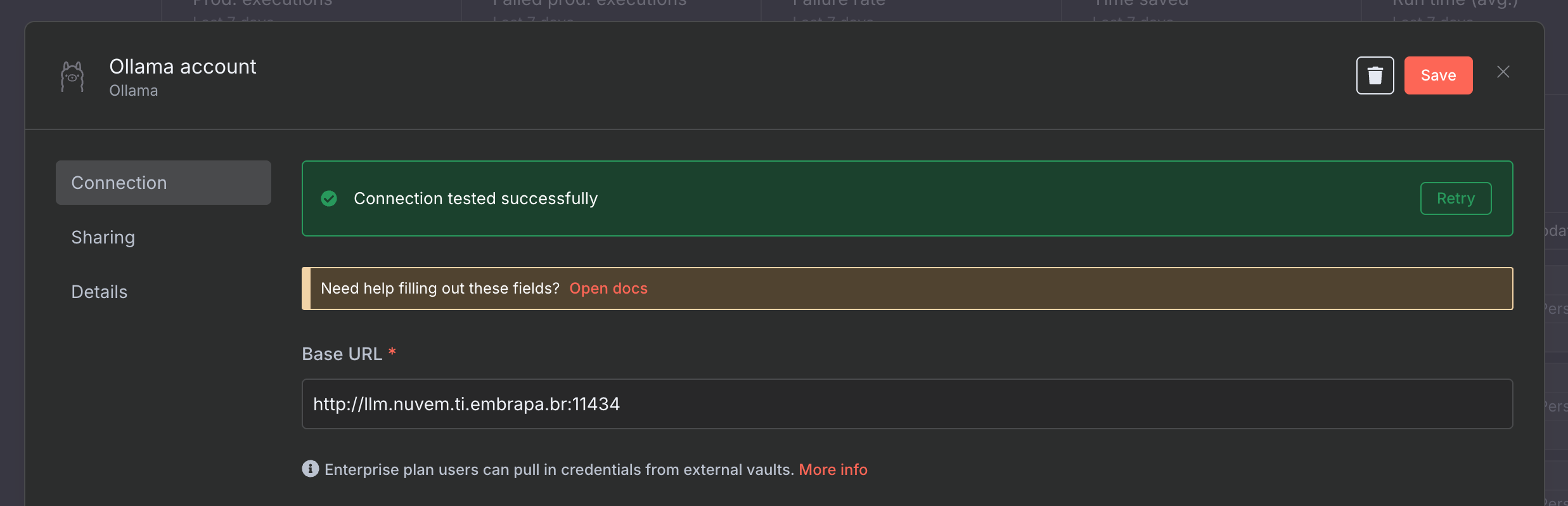Image resolution: width=1568 pixels, height=506 pixels.
Task: Close the Ollama account dialog
Action: (1503, 72)
